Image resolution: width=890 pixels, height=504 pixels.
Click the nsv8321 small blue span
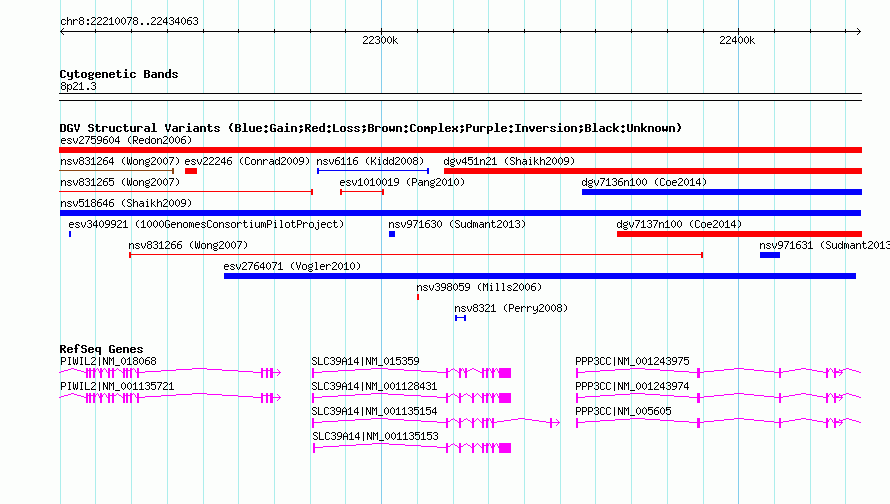(460, 318)
